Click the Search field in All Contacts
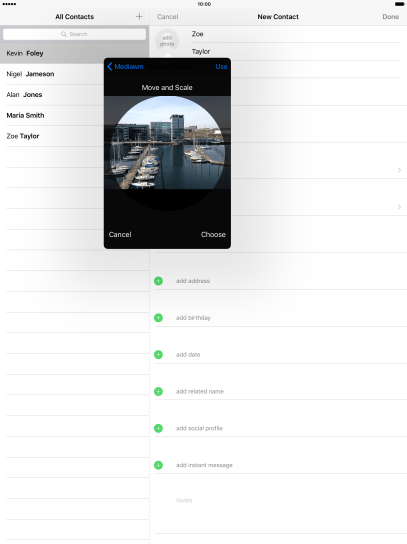The image size is (407, 544). click(75, 34)
